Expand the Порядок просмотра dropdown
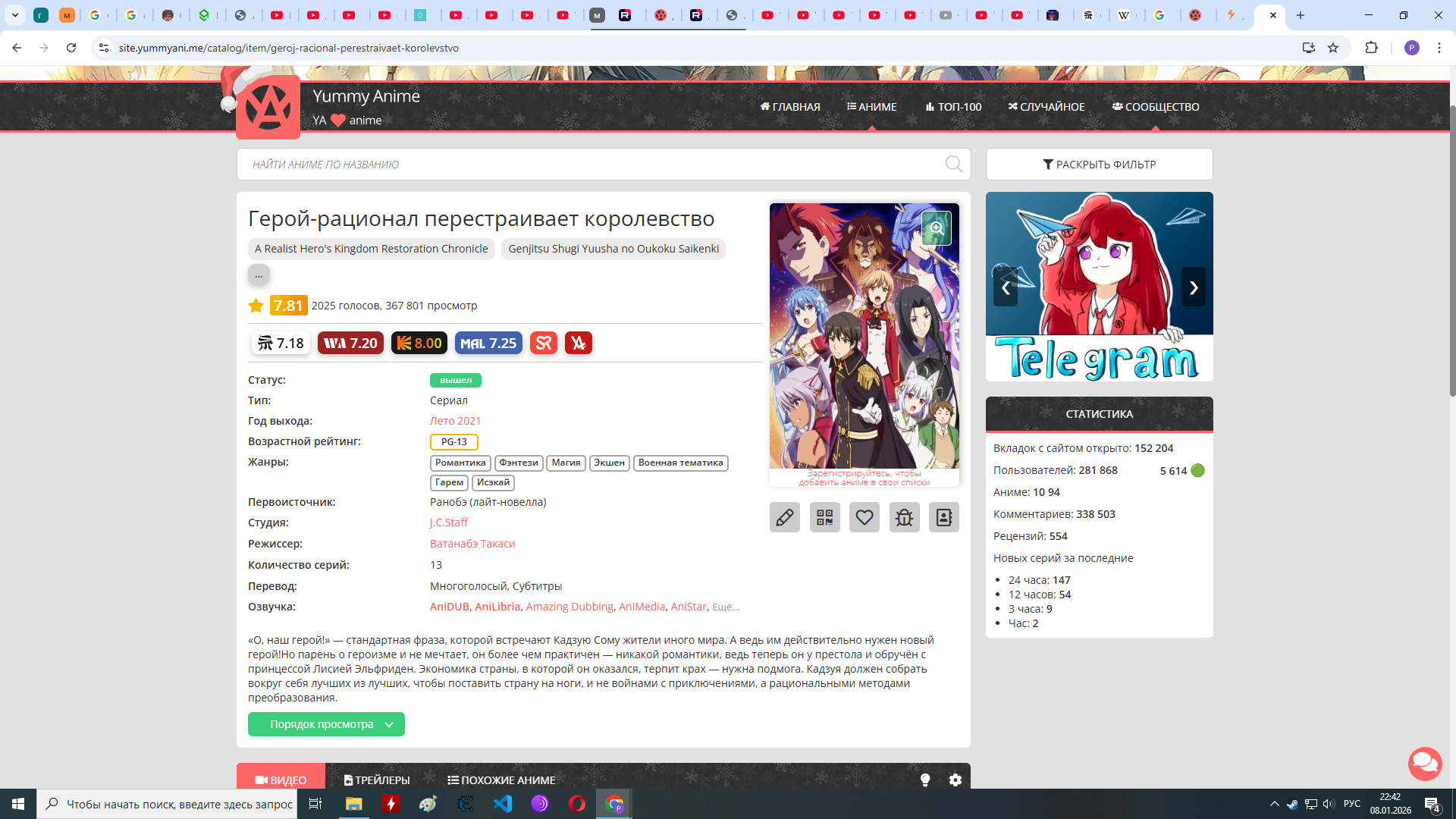 [326, 724]
